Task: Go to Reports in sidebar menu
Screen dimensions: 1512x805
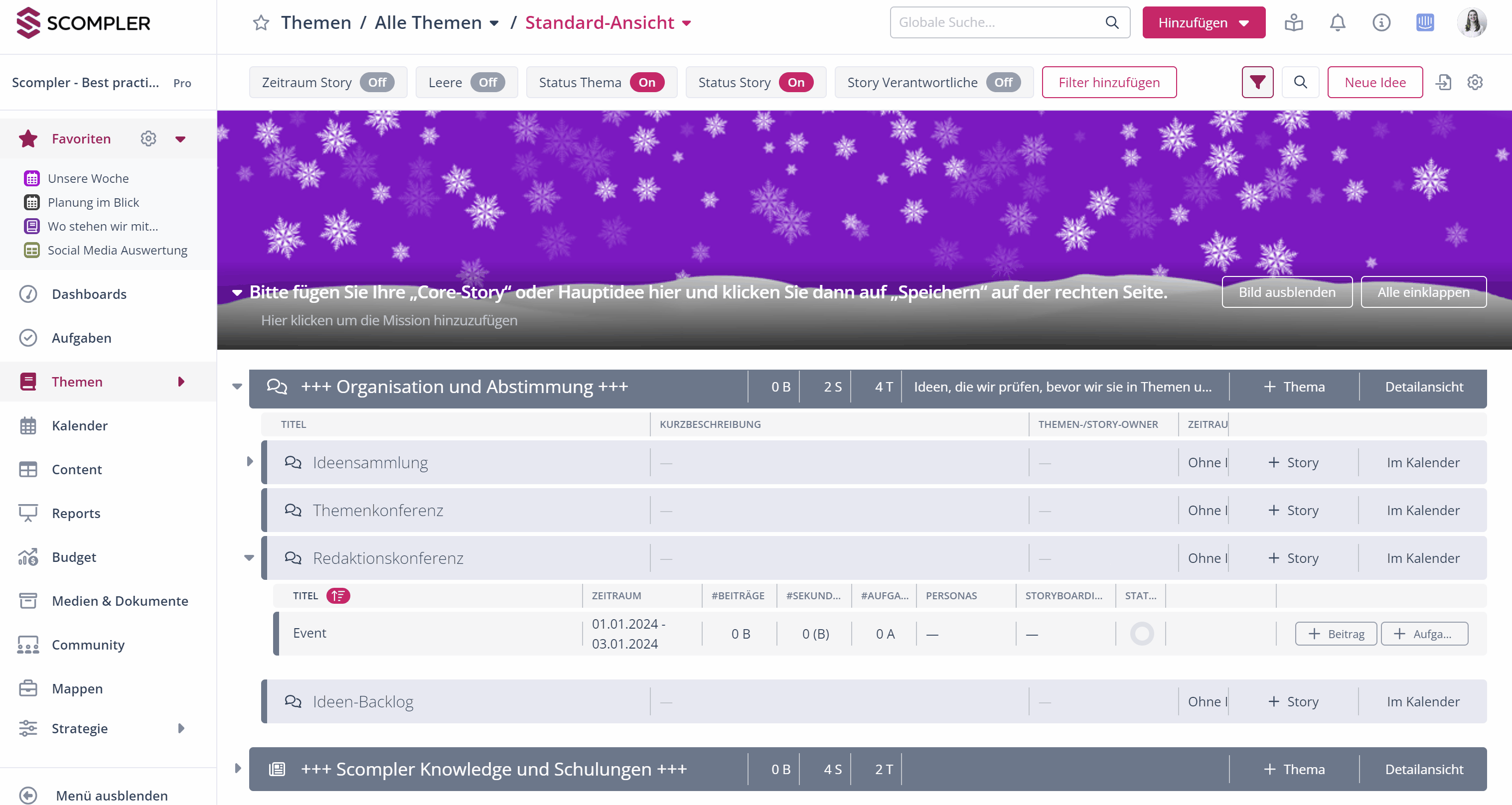Action: [x=76, y=514]
